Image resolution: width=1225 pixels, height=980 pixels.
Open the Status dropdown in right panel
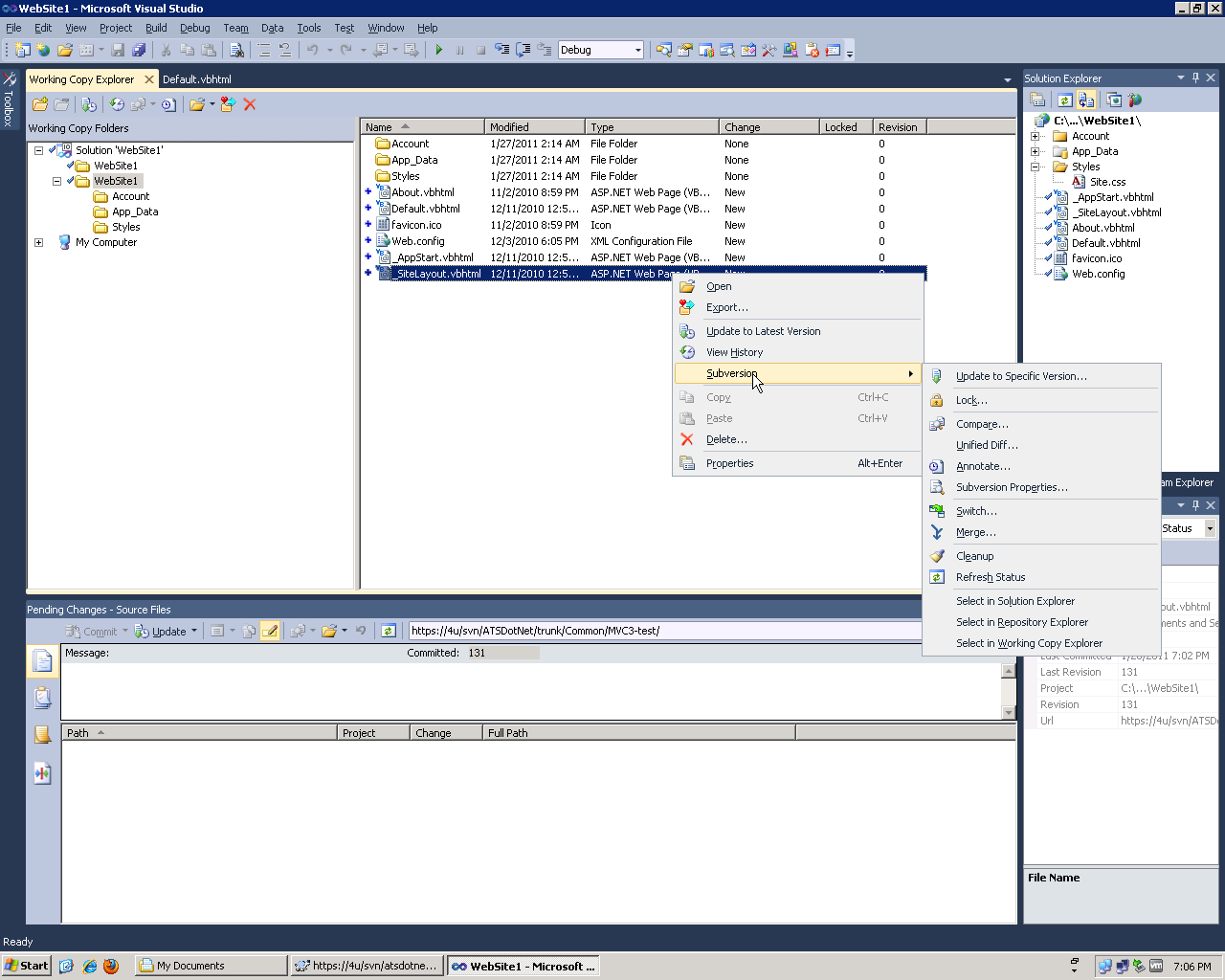pos(1210,528)
